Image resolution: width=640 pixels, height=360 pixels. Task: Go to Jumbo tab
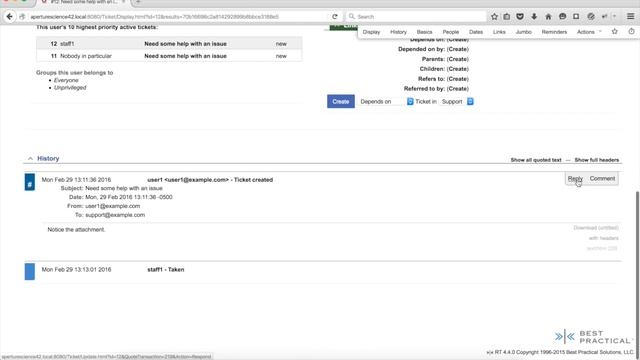524,32
